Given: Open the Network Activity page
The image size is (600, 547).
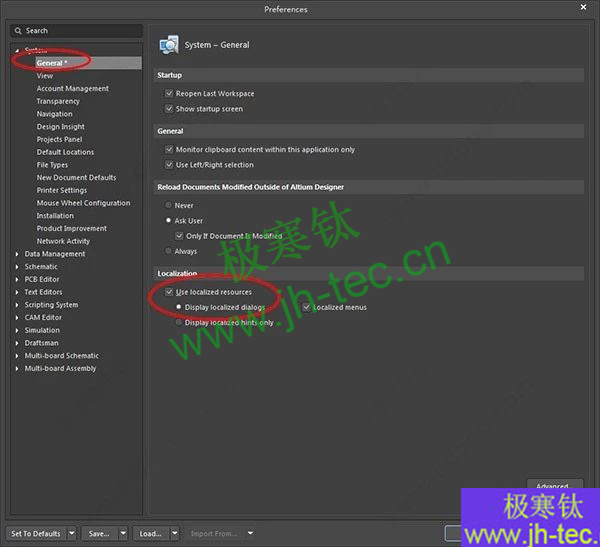Looking at the screenshot, I should click(x=63, y=241).
